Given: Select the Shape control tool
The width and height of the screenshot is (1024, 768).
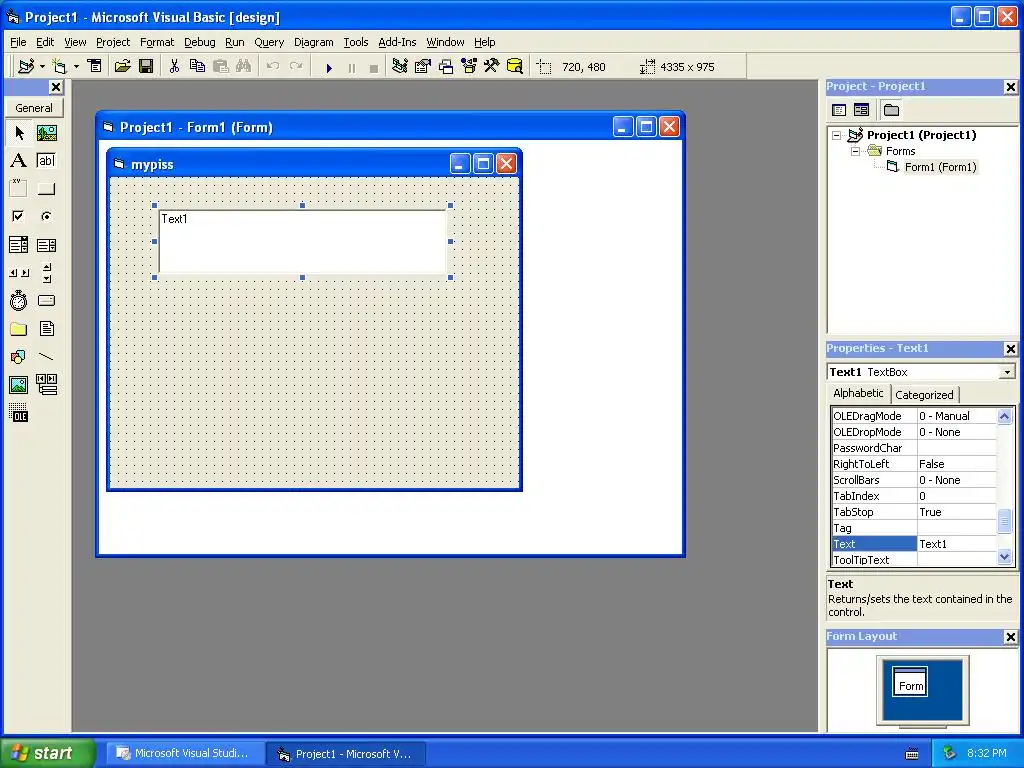Looking at the screenshot, I should (19, 357).
